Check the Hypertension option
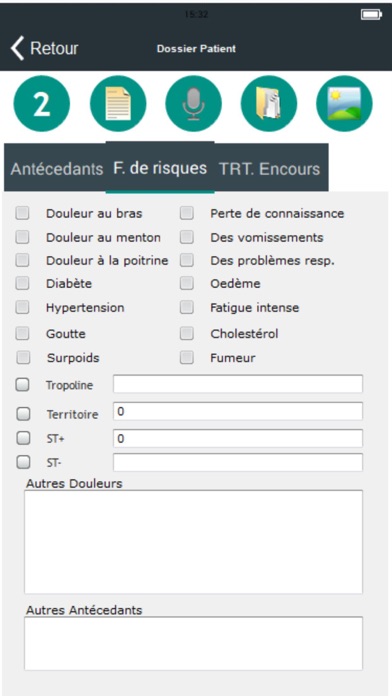The width and height of the screenshot is (392, 696). pos(22,307)
